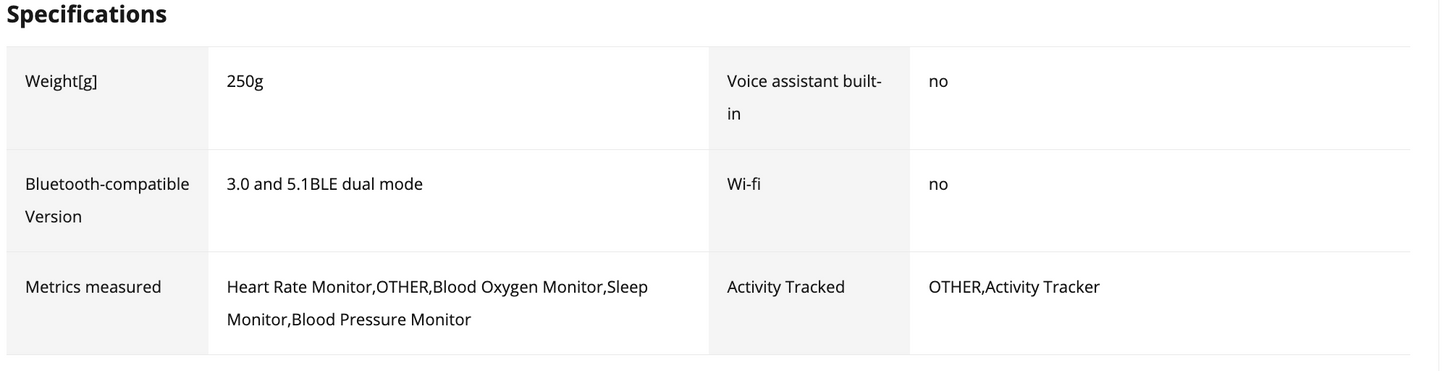
Task: Select the Bluetooth-compatible Version label
Action: (x=107, y=200)
